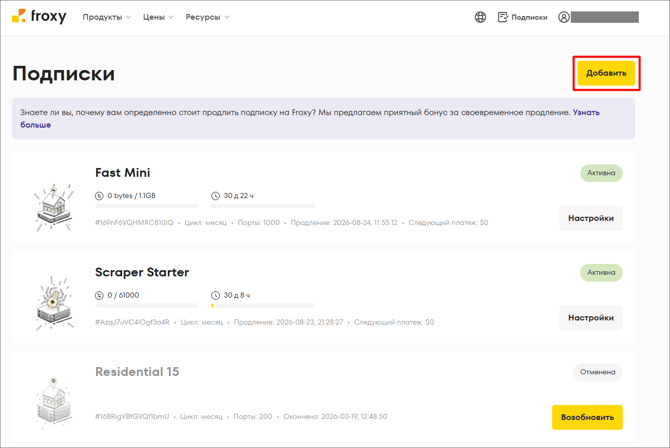Open Настройки for Scraper Starter subscription
This screenshot has width=670, height=448.
click(x=591, y=318)
